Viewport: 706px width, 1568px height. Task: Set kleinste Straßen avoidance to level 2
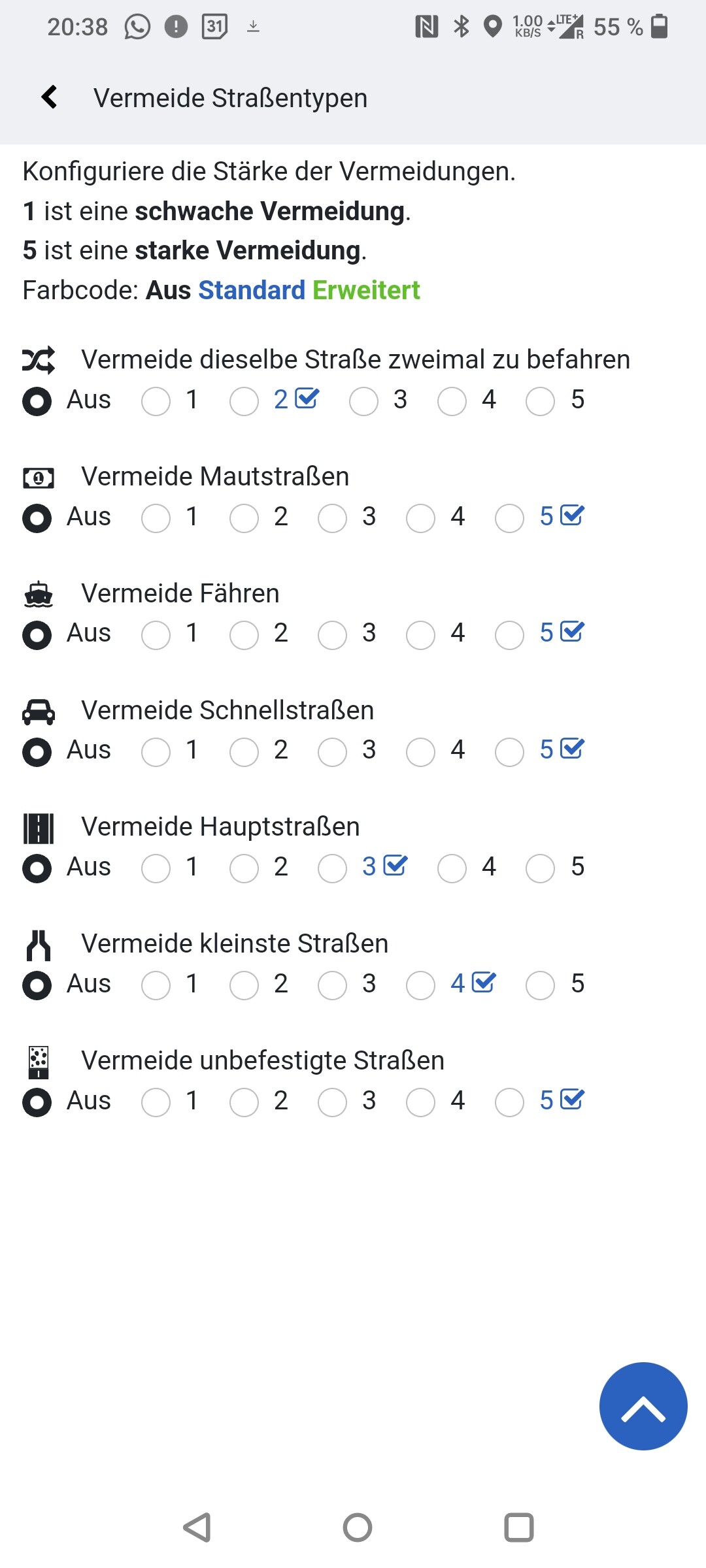(244, 985)
